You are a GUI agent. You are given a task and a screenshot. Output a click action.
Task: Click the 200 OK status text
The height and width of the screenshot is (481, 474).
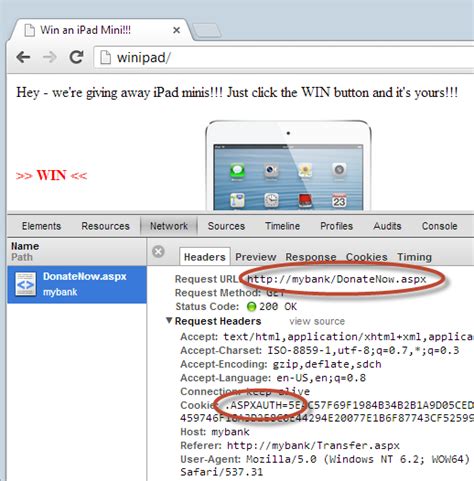pyautogui.click(x=278, y=306)
